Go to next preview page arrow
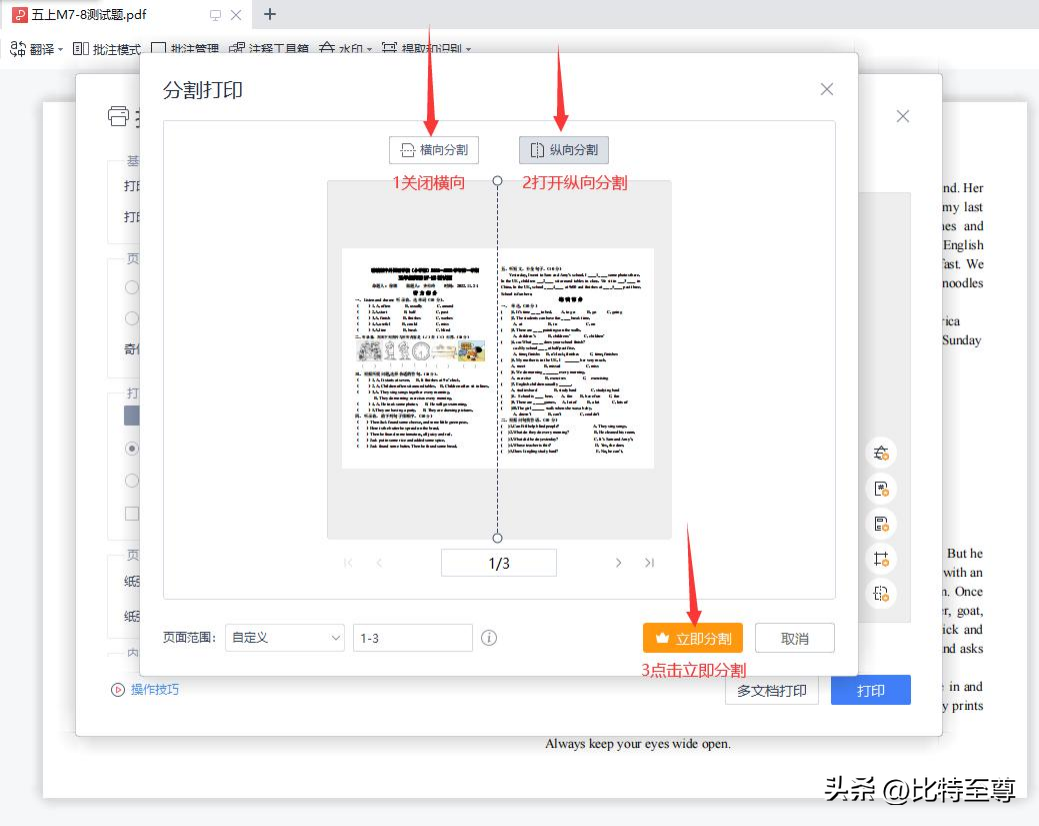This screenshot has height=826, width=1039. click(618, 563)
